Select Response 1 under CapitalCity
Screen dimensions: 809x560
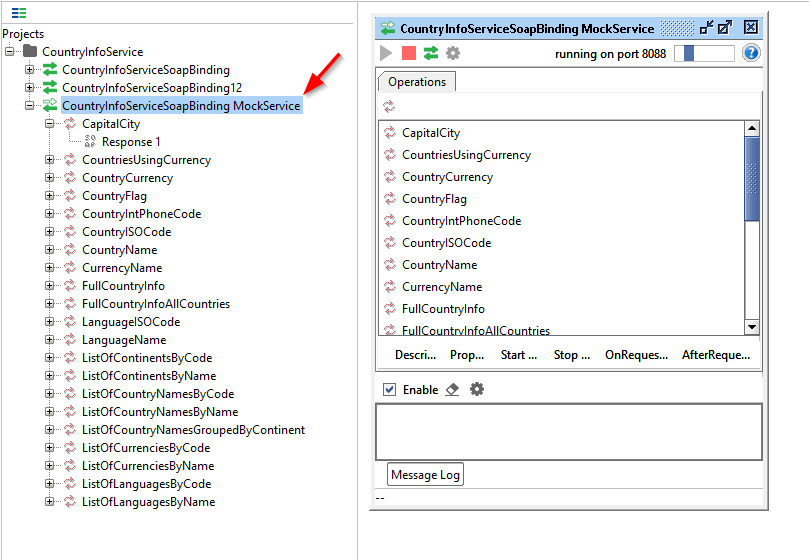tap(131, 142)
